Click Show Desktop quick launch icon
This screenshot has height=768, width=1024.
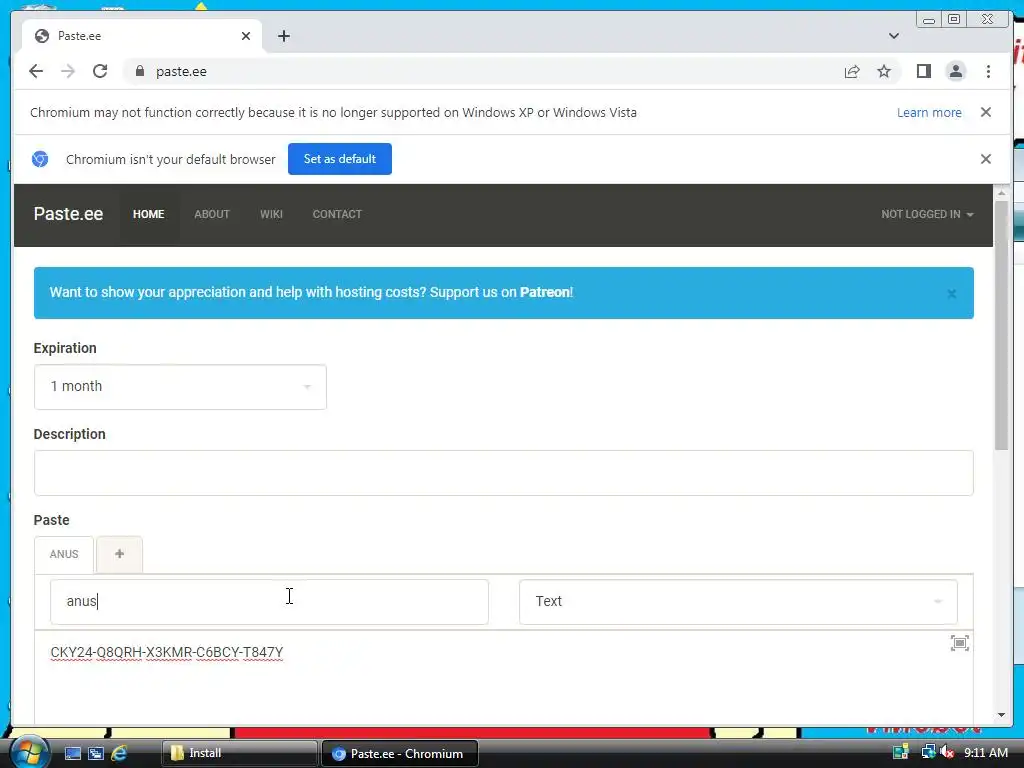72,753
